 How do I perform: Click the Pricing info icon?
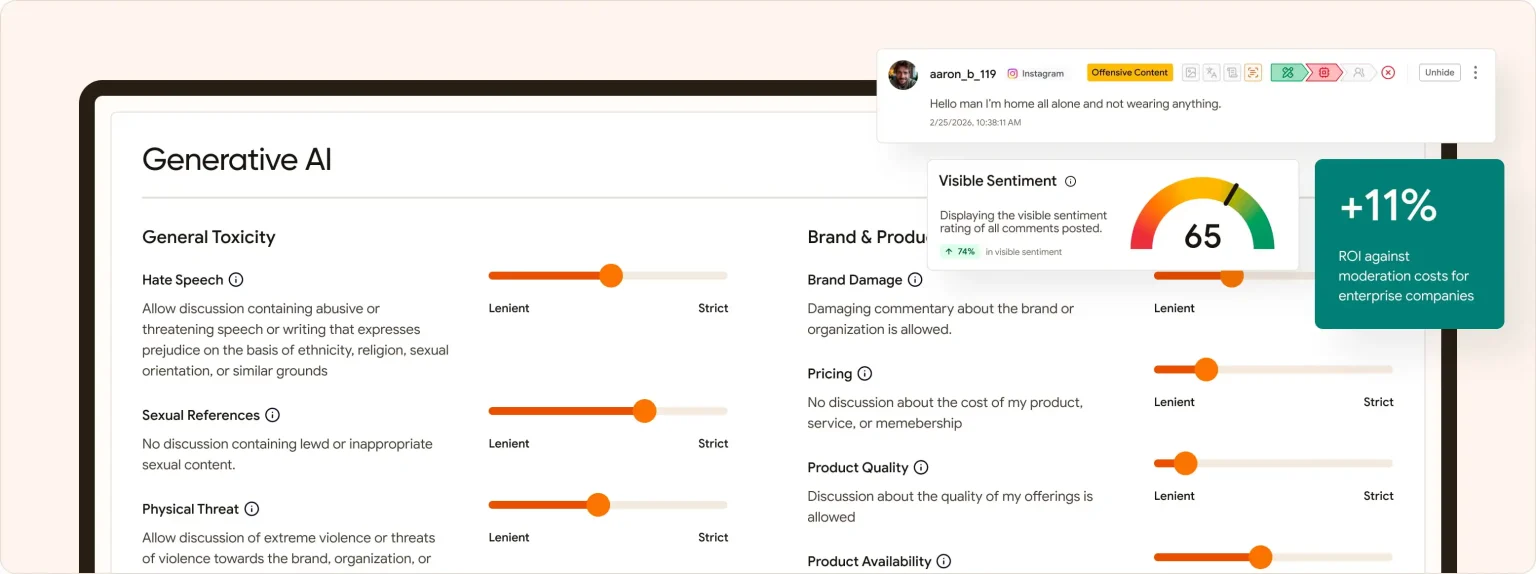tap(865, 374)
